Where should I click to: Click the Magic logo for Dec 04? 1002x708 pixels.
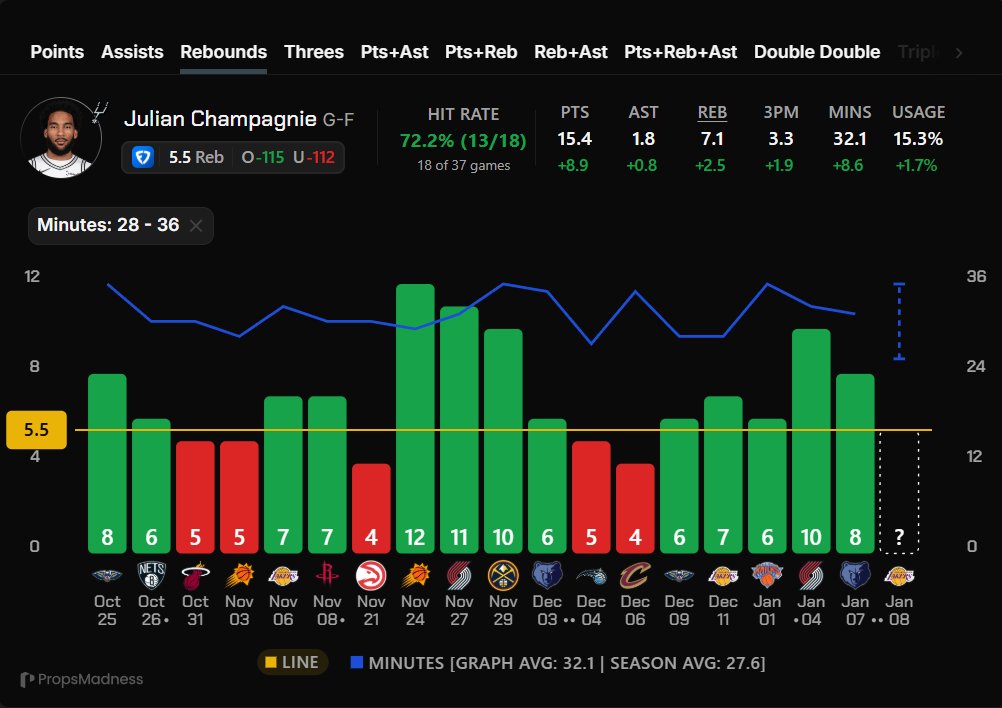591,576
